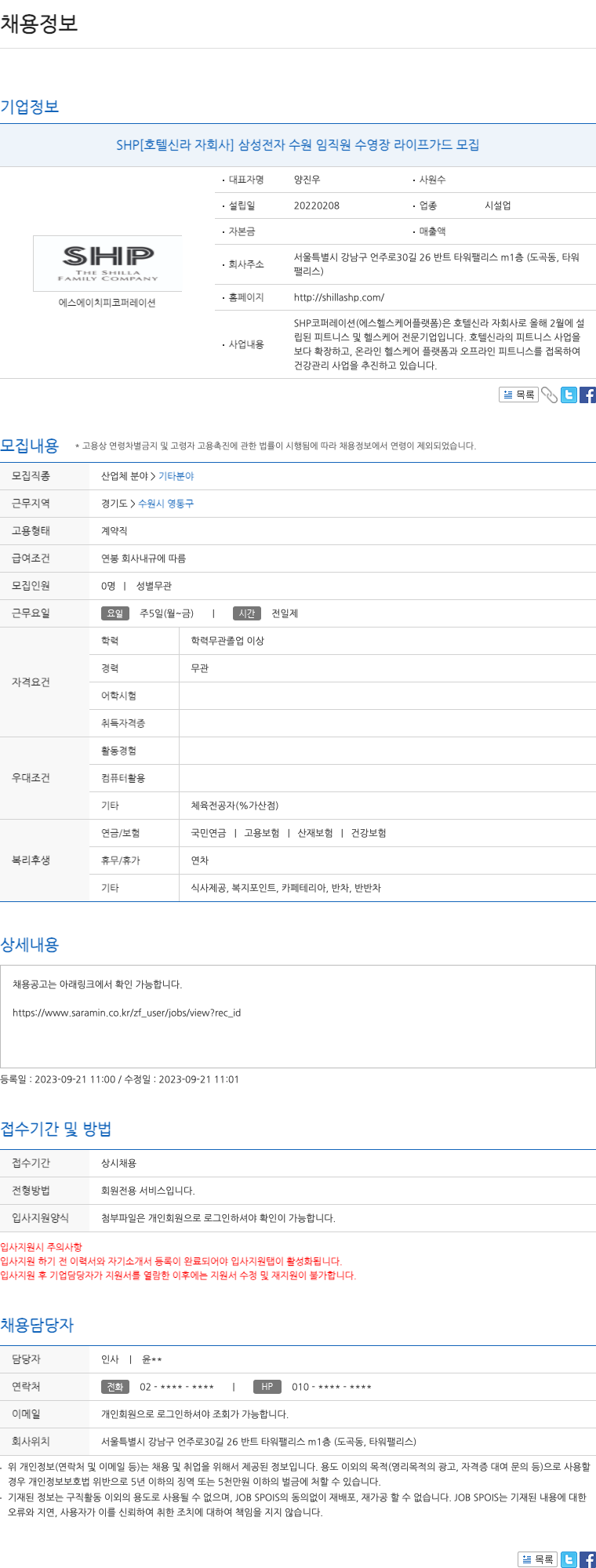This screenshot has height=1568, width=596.
Task: Click the 상시채용 application period value
Action: pyautogui.click(x=118, y=1163)
